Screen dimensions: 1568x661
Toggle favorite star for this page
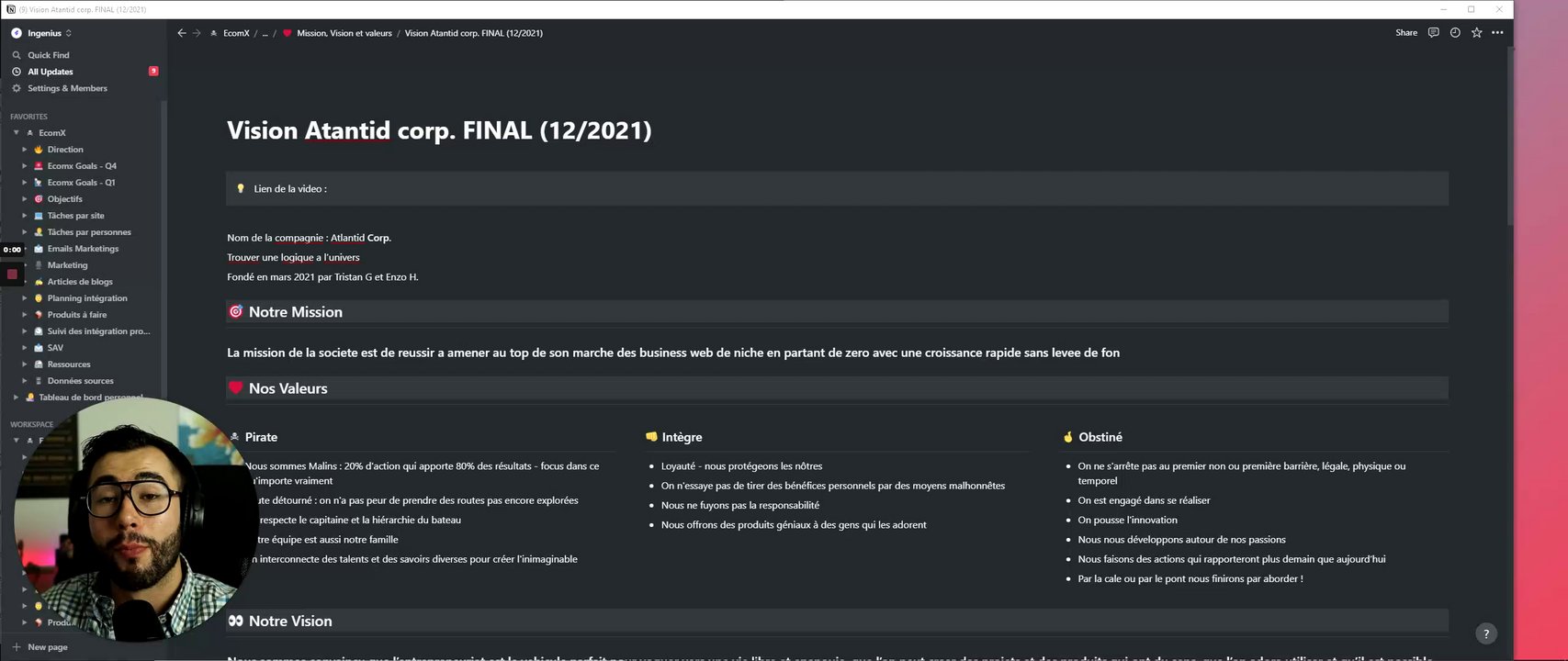[1476, 33]
